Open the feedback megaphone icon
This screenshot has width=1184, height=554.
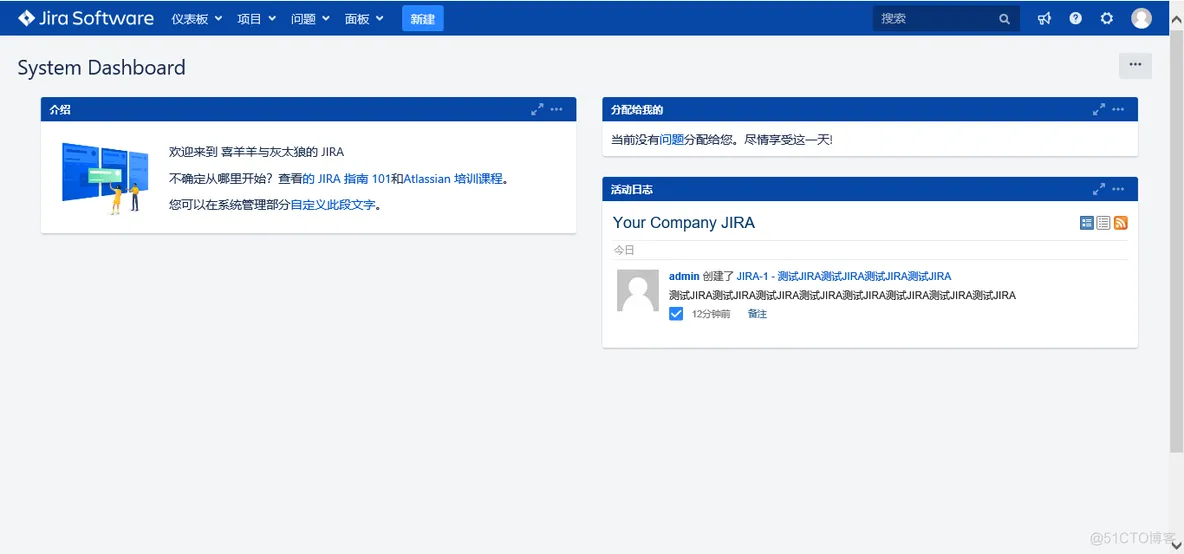[1044, 19]
